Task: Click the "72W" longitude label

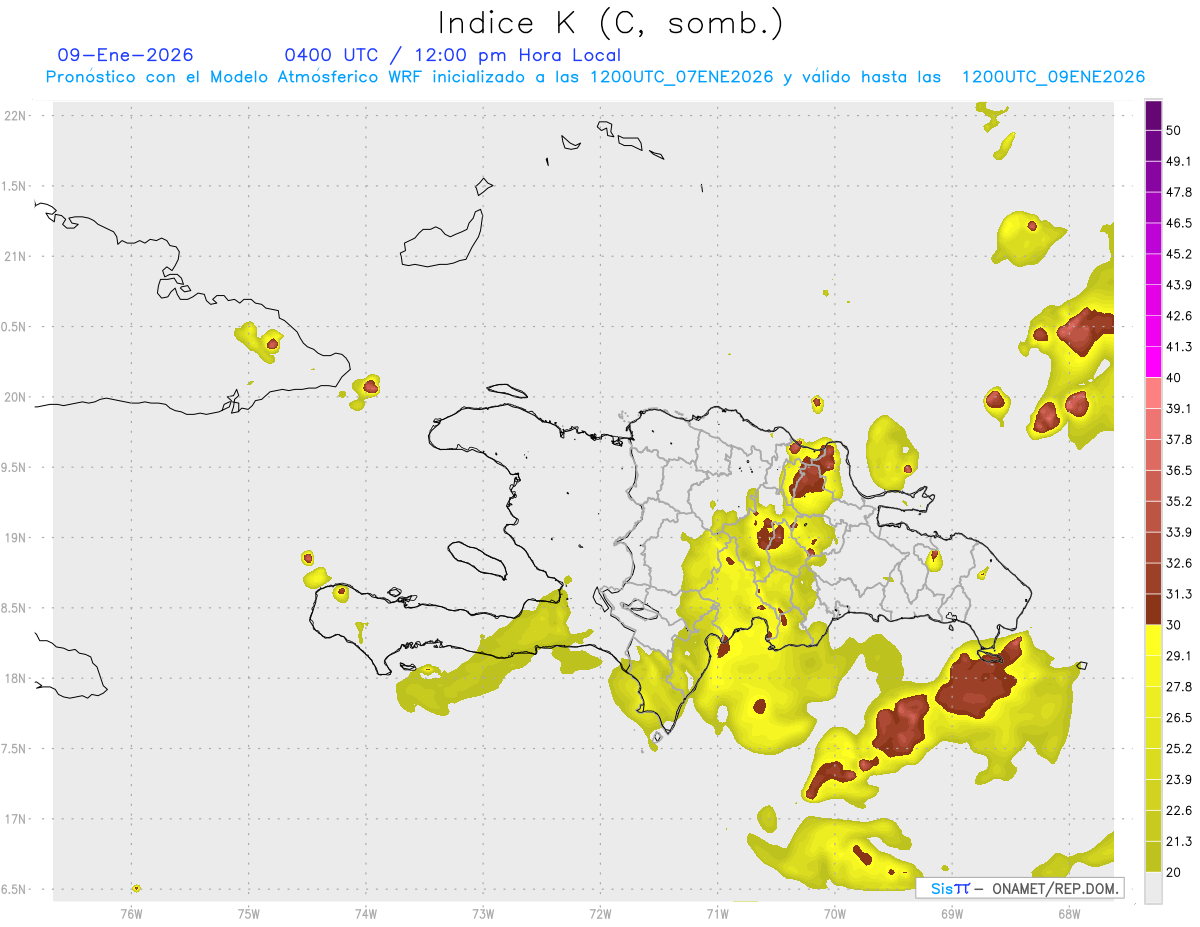Action: click(x=600, y=913)
